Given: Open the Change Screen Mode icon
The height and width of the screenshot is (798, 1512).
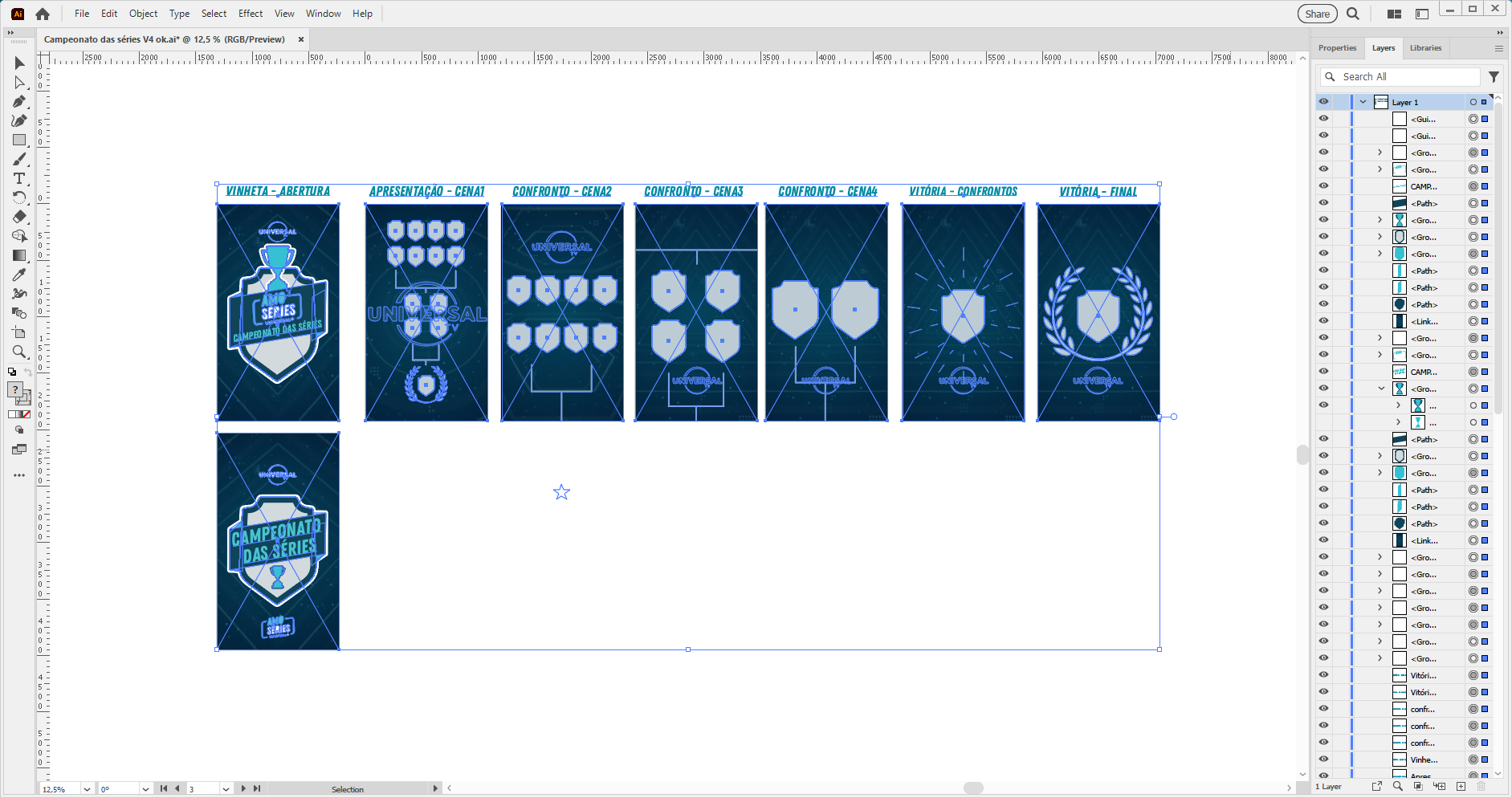Looking at the screenshot, I should click(x=19, y=450).
